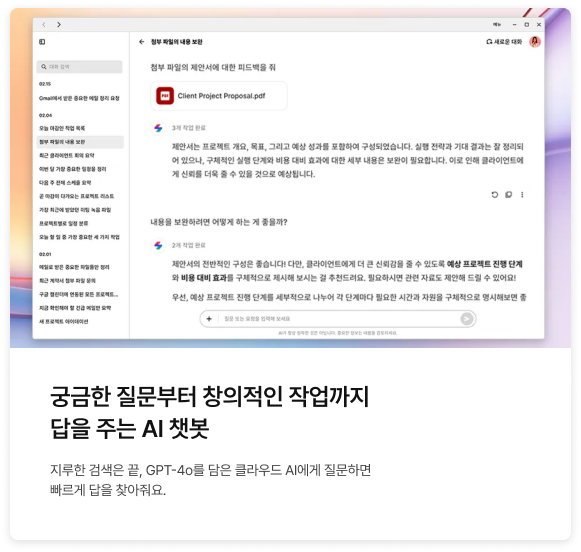Click the chat title 첨부 파일의 내용 보완 in header
Viewport: 581px width, 552px height.
(176, 42)
